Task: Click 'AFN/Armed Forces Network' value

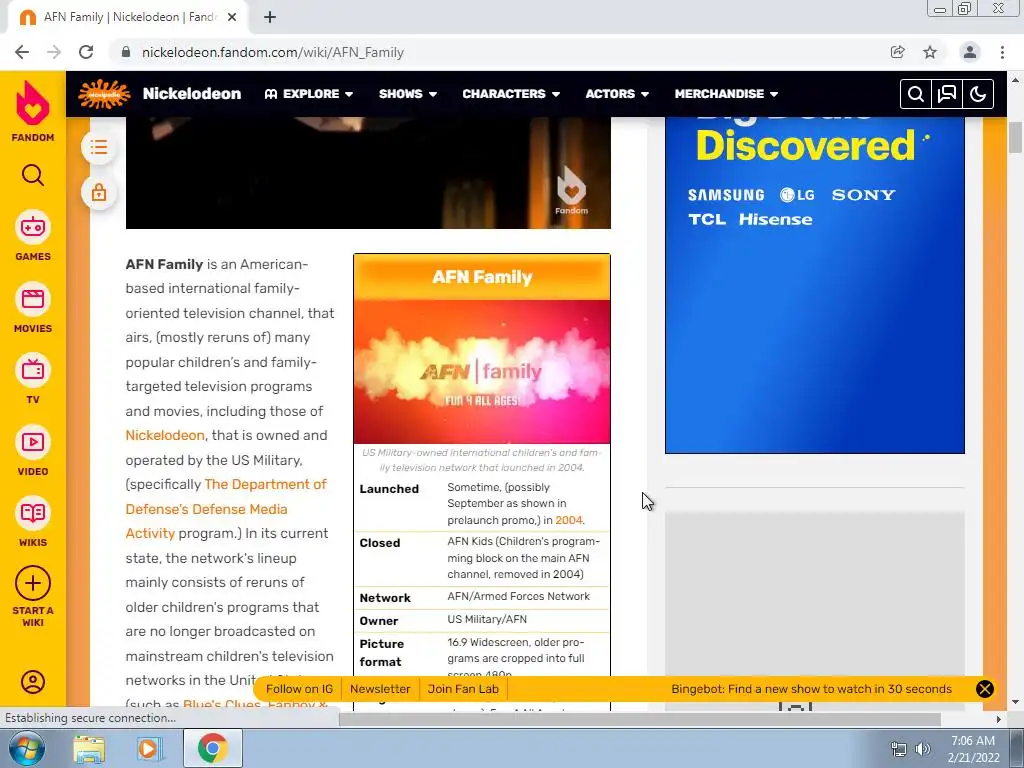Action: 519,596
